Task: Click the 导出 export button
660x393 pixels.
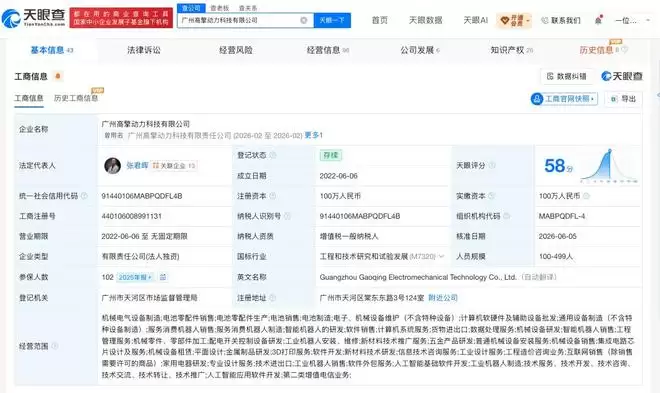Action: point(623,99)
